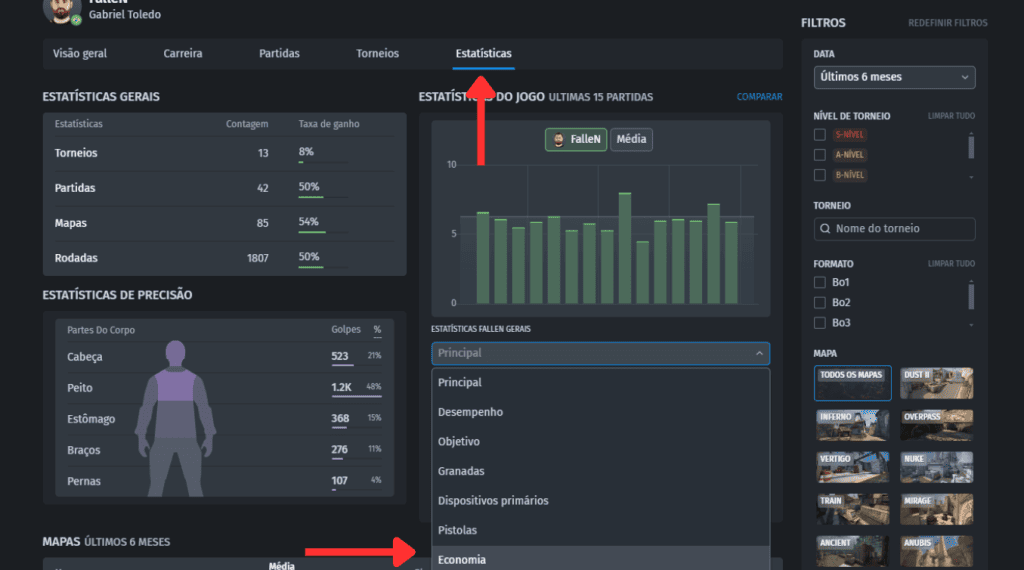Clear format filters with LIMPAR TUDO
This screenshot has height=570, width=1024.
point(951,264)
